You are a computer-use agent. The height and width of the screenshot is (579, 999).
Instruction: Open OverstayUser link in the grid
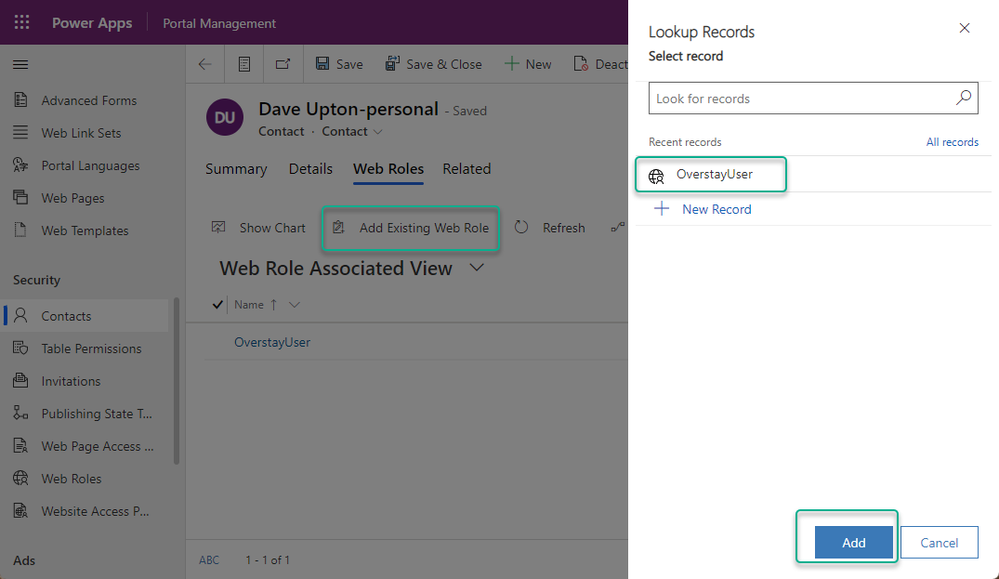click(x=272, y=342)
